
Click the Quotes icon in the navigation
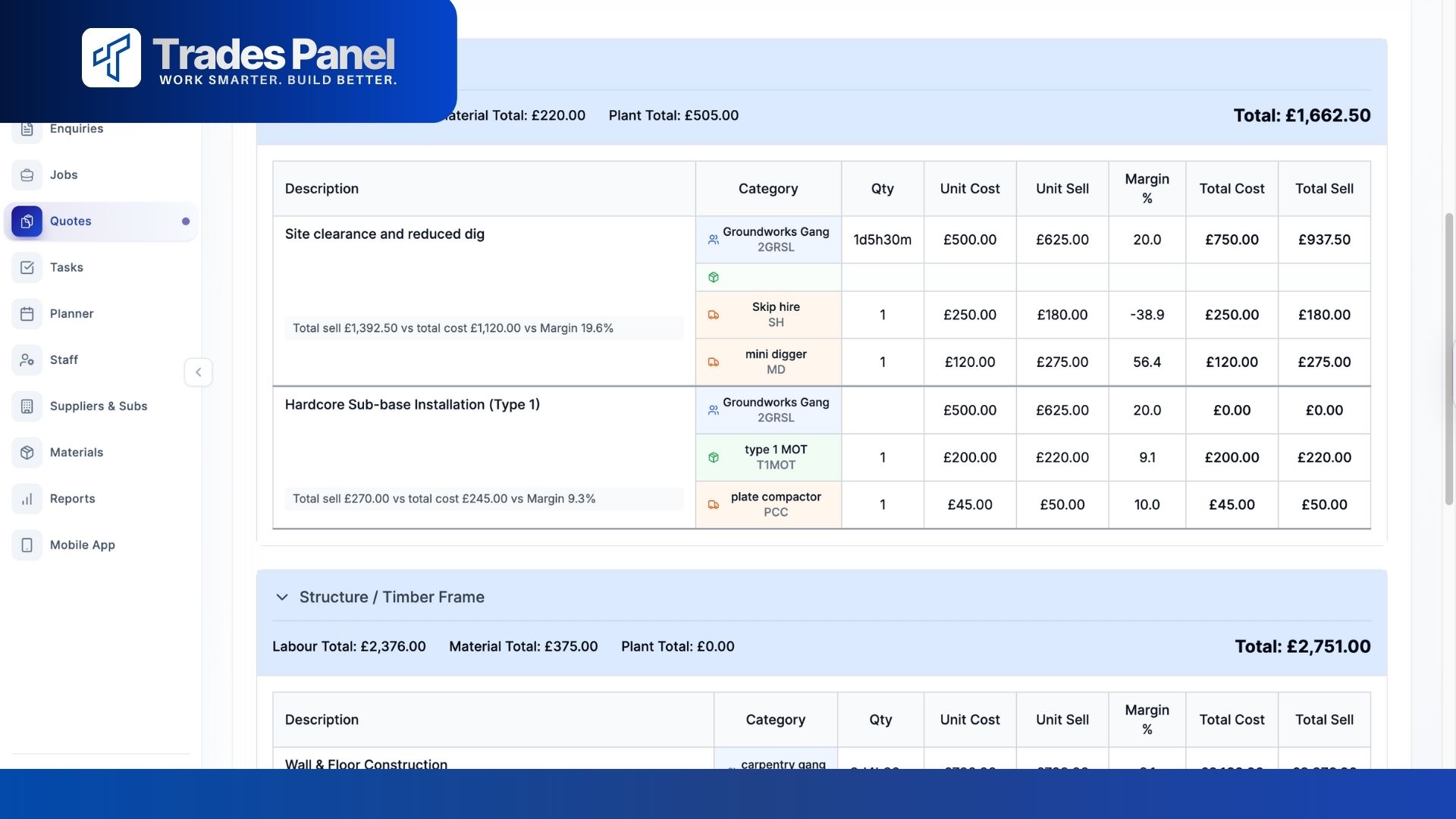click(27, 221)
